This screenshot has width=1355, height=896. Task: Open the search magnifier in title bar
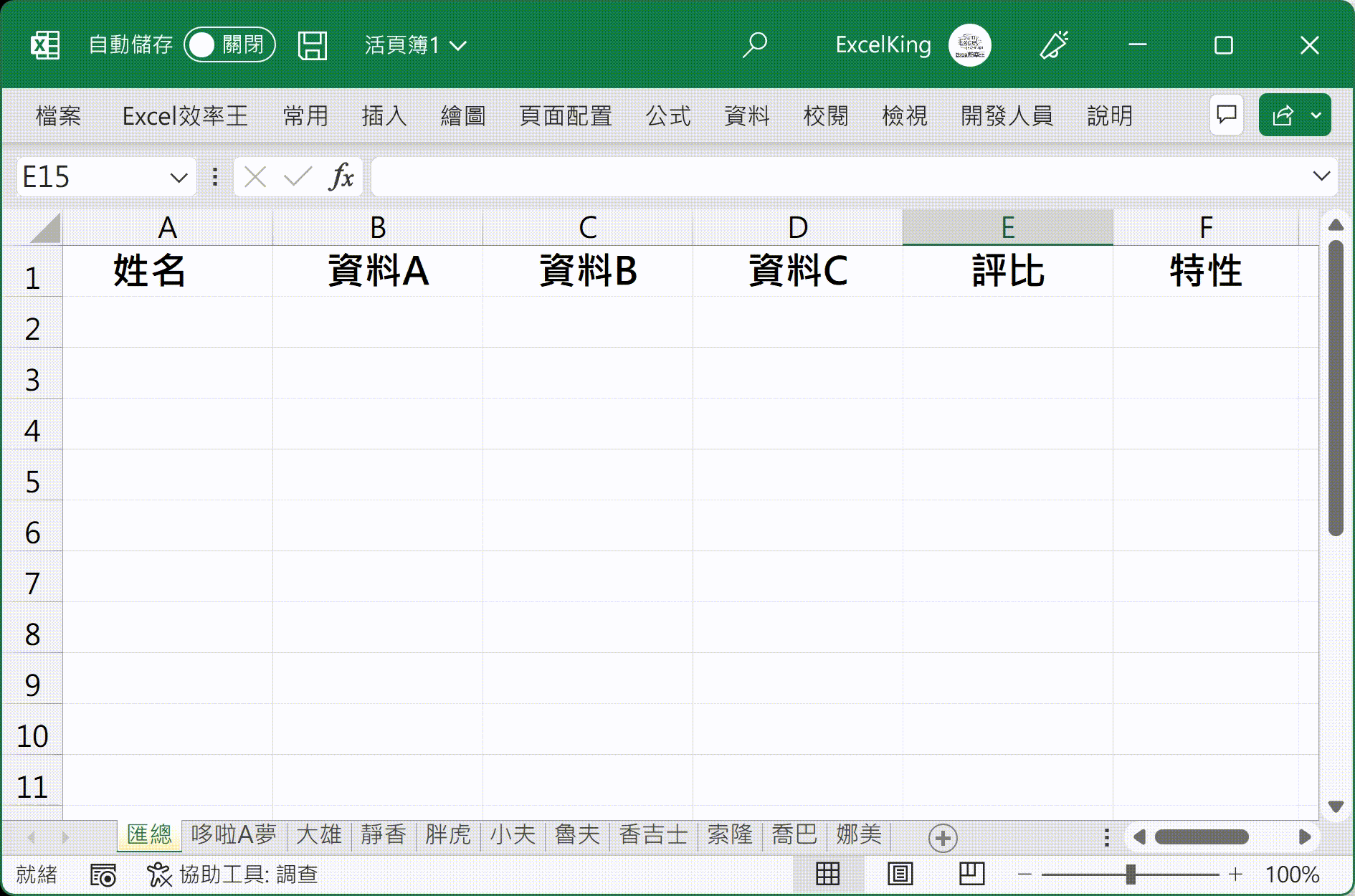pyautogui.click(x=754, y=45)
